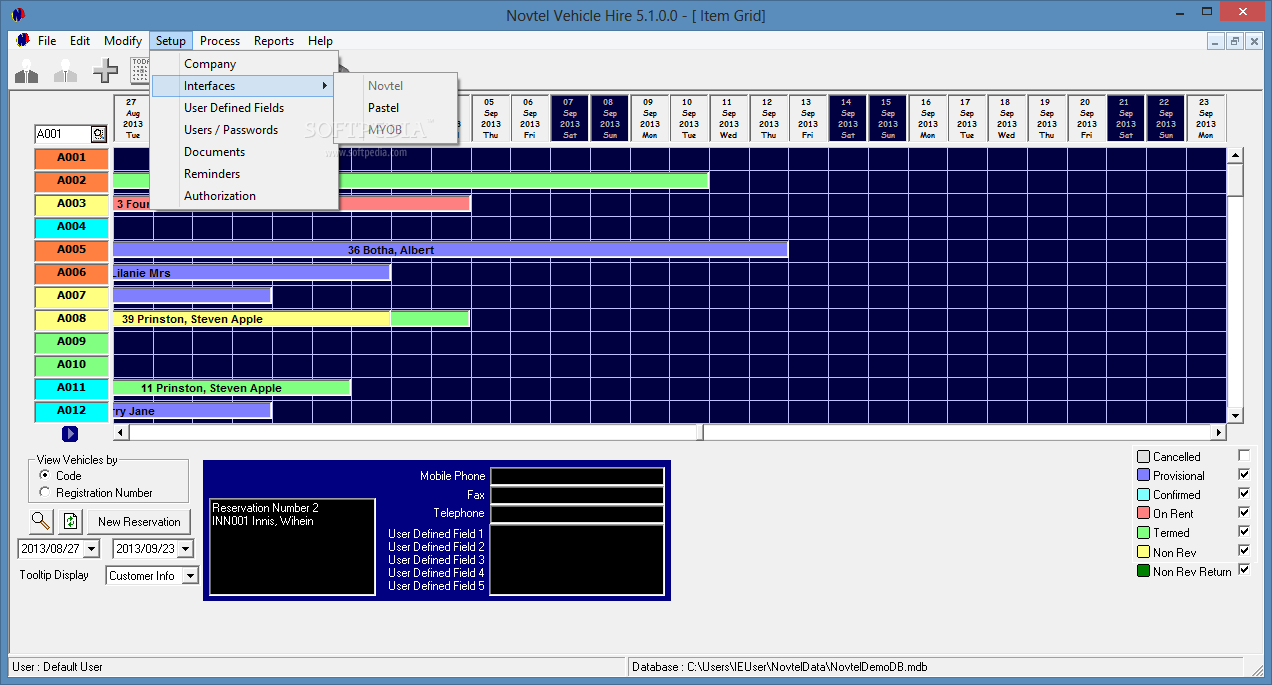Choose Authorization menu item

tap(245, 196)
